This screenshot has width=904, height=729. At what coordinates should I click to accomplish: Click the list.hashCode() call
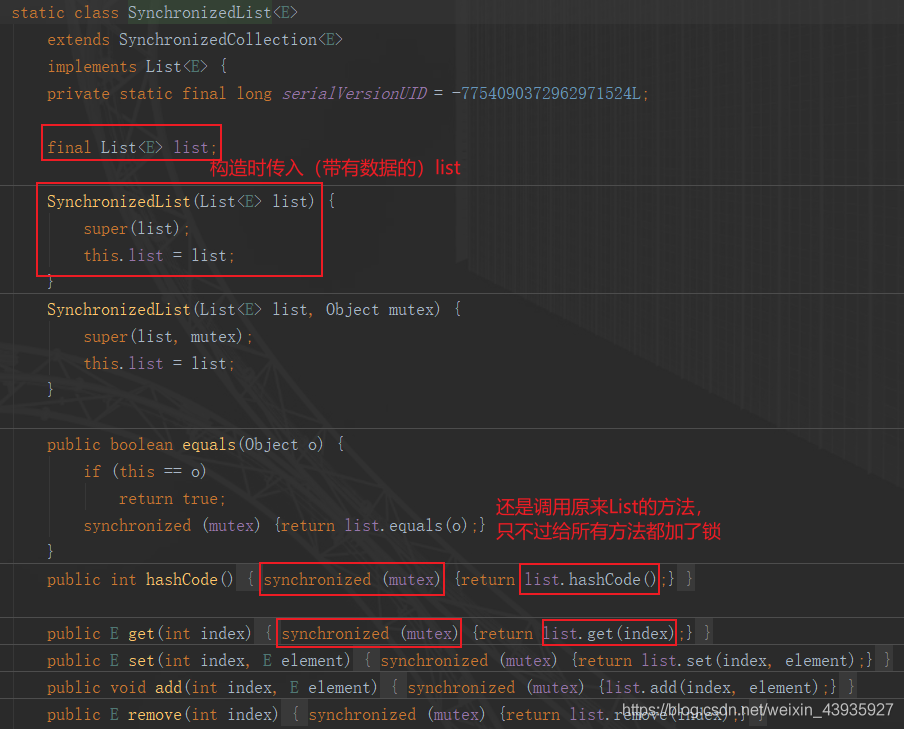[590, 579]
